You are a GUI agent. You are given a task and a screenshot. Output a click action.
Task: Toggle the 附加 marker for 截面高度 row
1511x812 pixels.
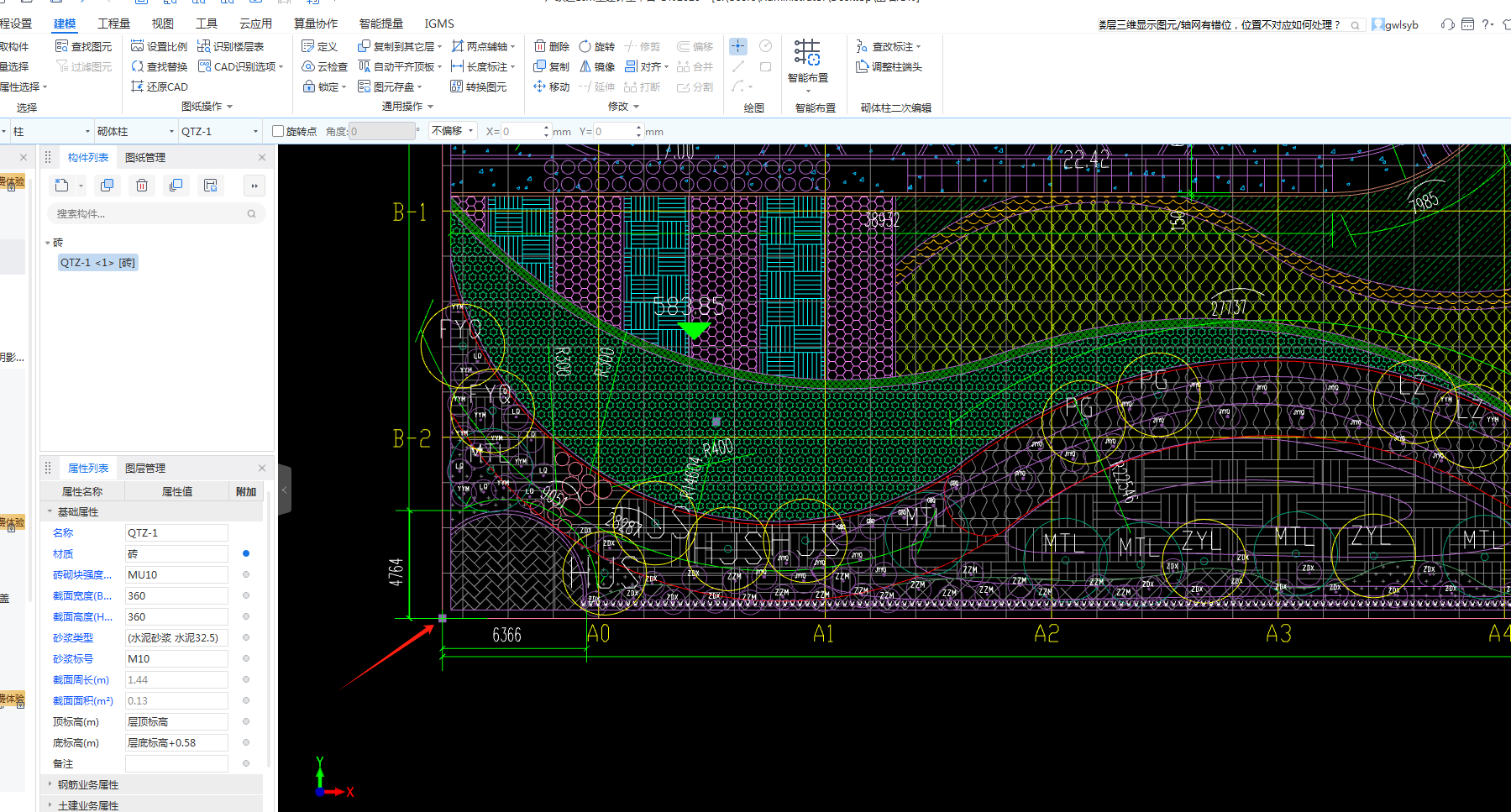click(246, 616)
